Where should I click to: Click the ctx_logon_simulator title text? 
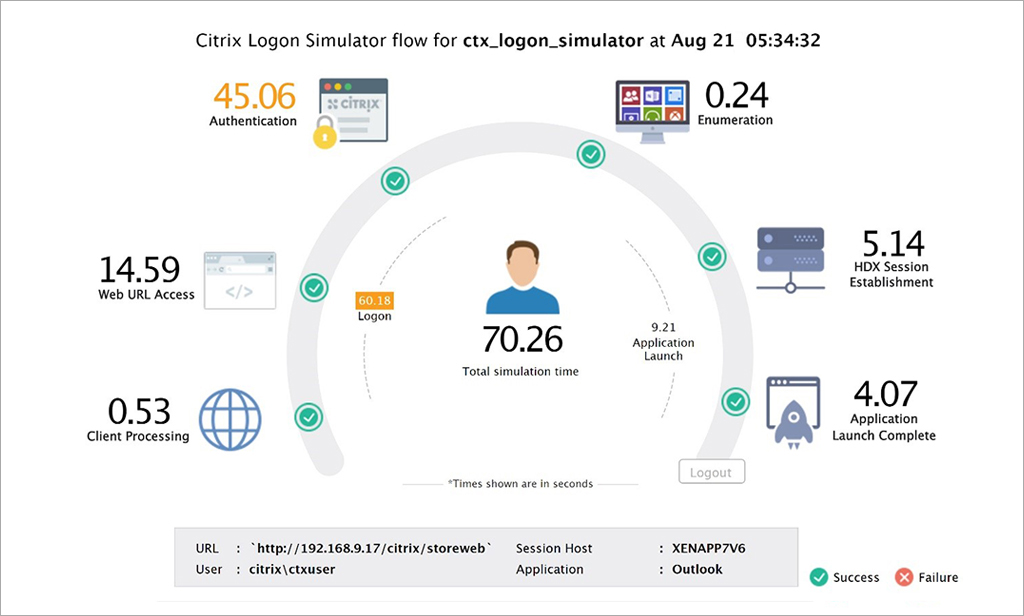tap(553, 41)
